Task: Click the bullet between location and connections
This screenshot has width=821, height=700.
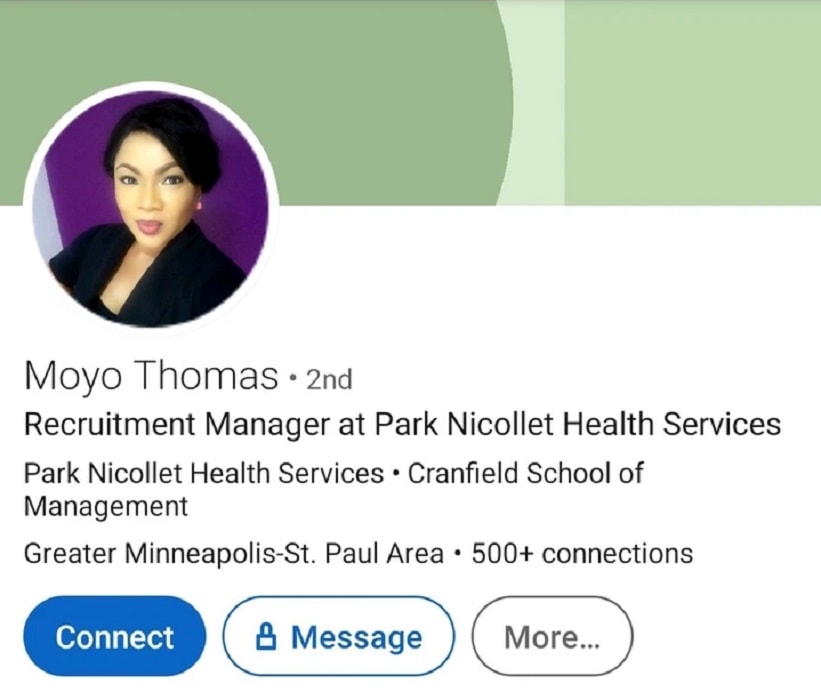Action: (458, 553)
